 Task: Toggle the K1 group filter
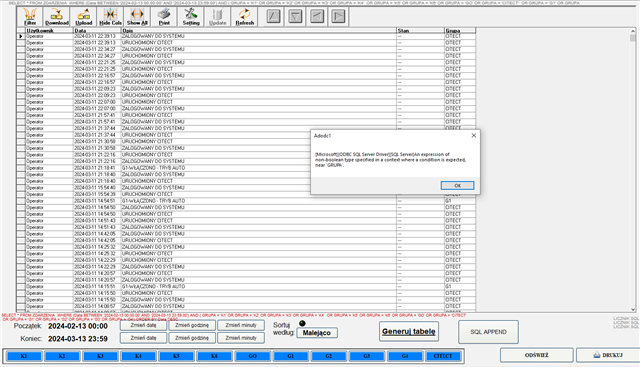click(x=23, y=356)
